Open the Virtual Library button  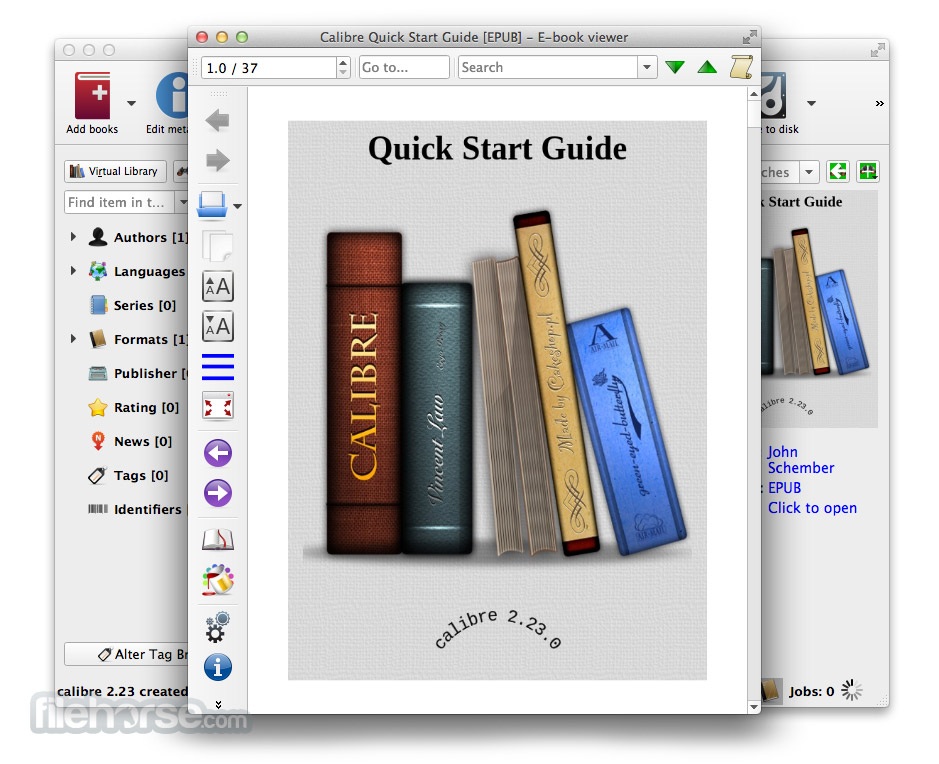115,171
